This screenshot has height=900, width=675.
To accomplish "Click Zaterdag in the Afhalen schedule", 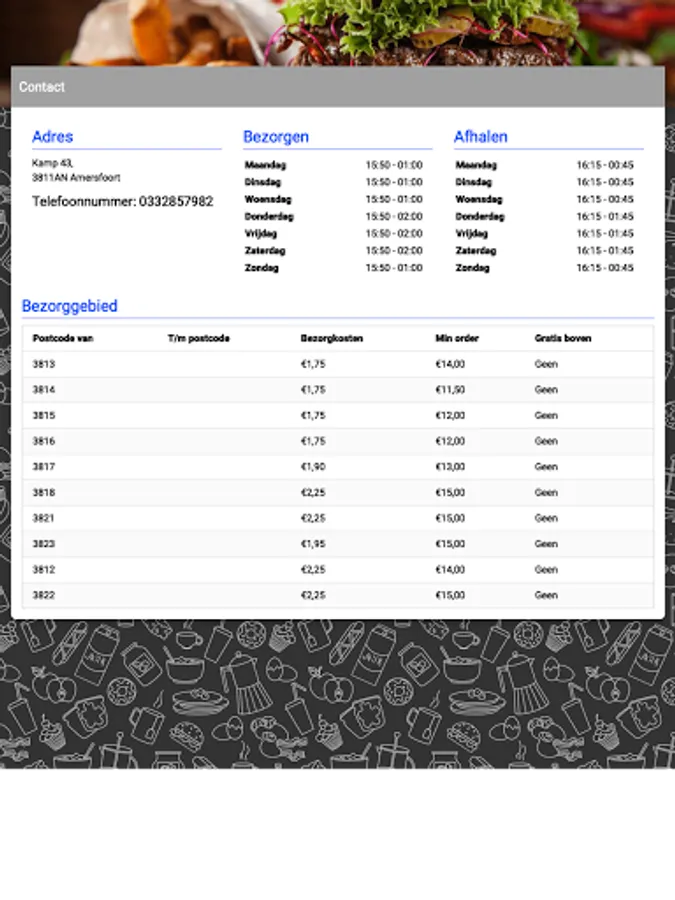I will [x=476, y=251].
